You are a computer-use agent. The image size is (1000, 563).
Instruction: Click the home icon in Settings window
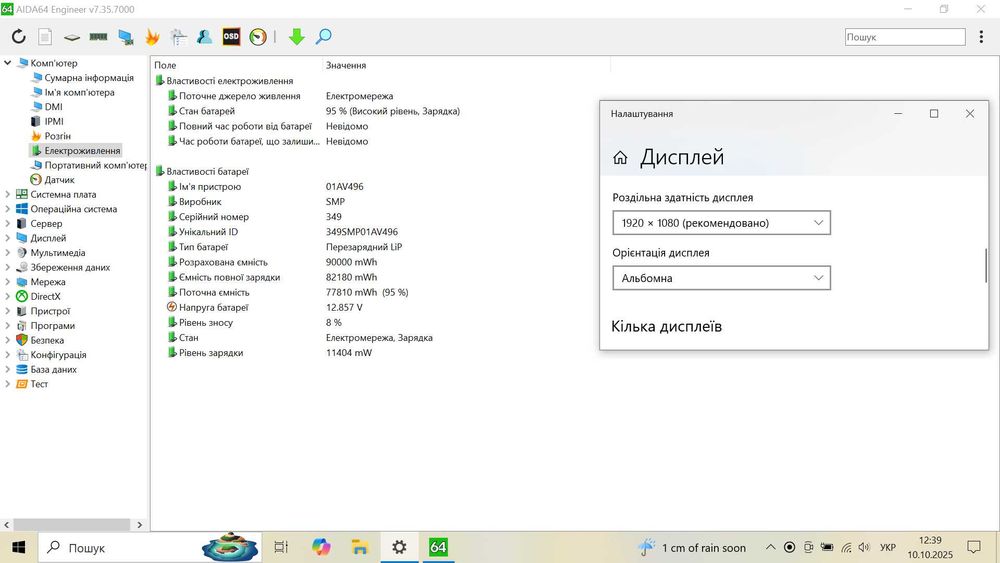(620, 157)
